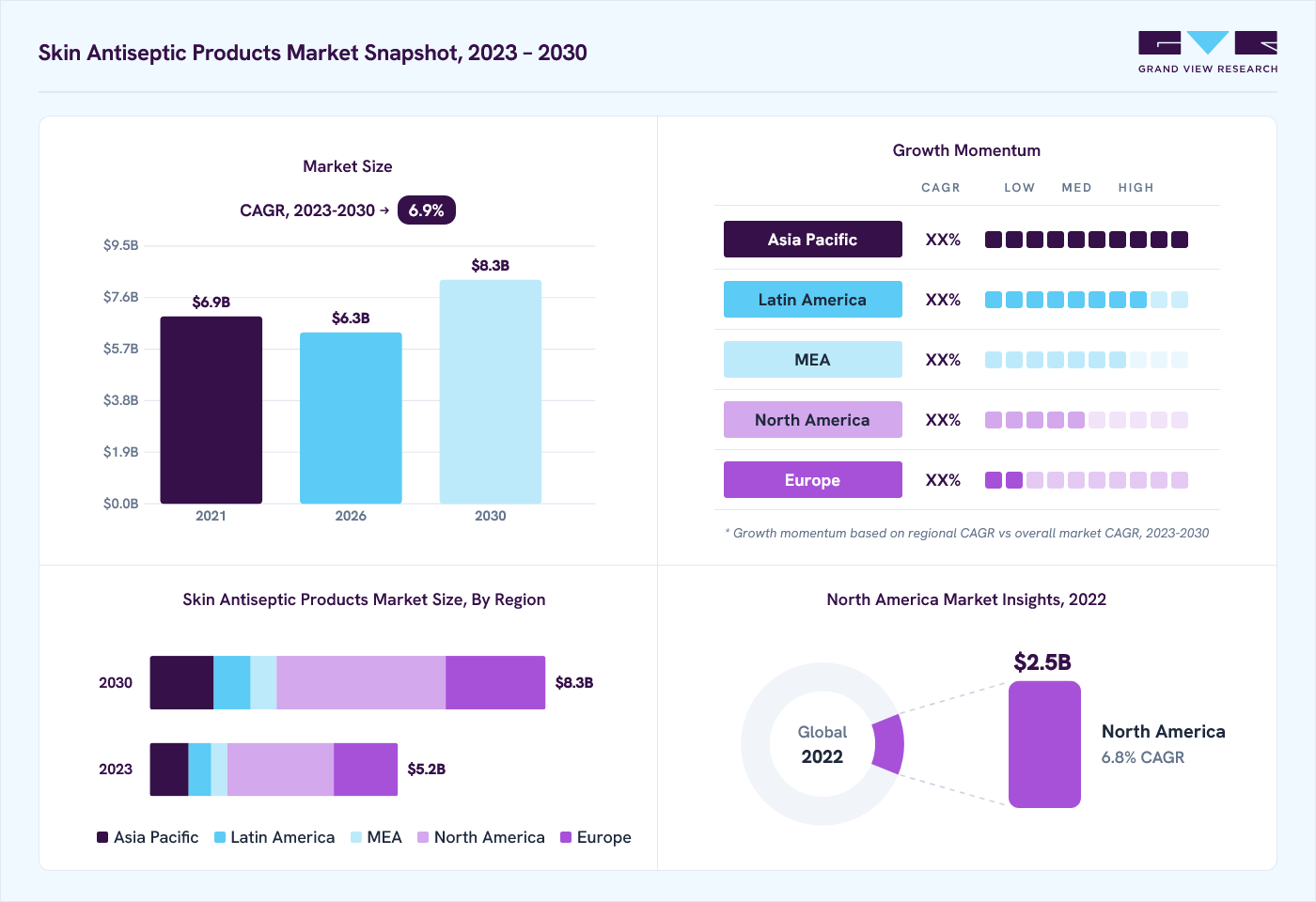Click the "HIGH" column header
Viewport: 1316px width, 902px height.
pyautogui.click(x=1136, y=188)
